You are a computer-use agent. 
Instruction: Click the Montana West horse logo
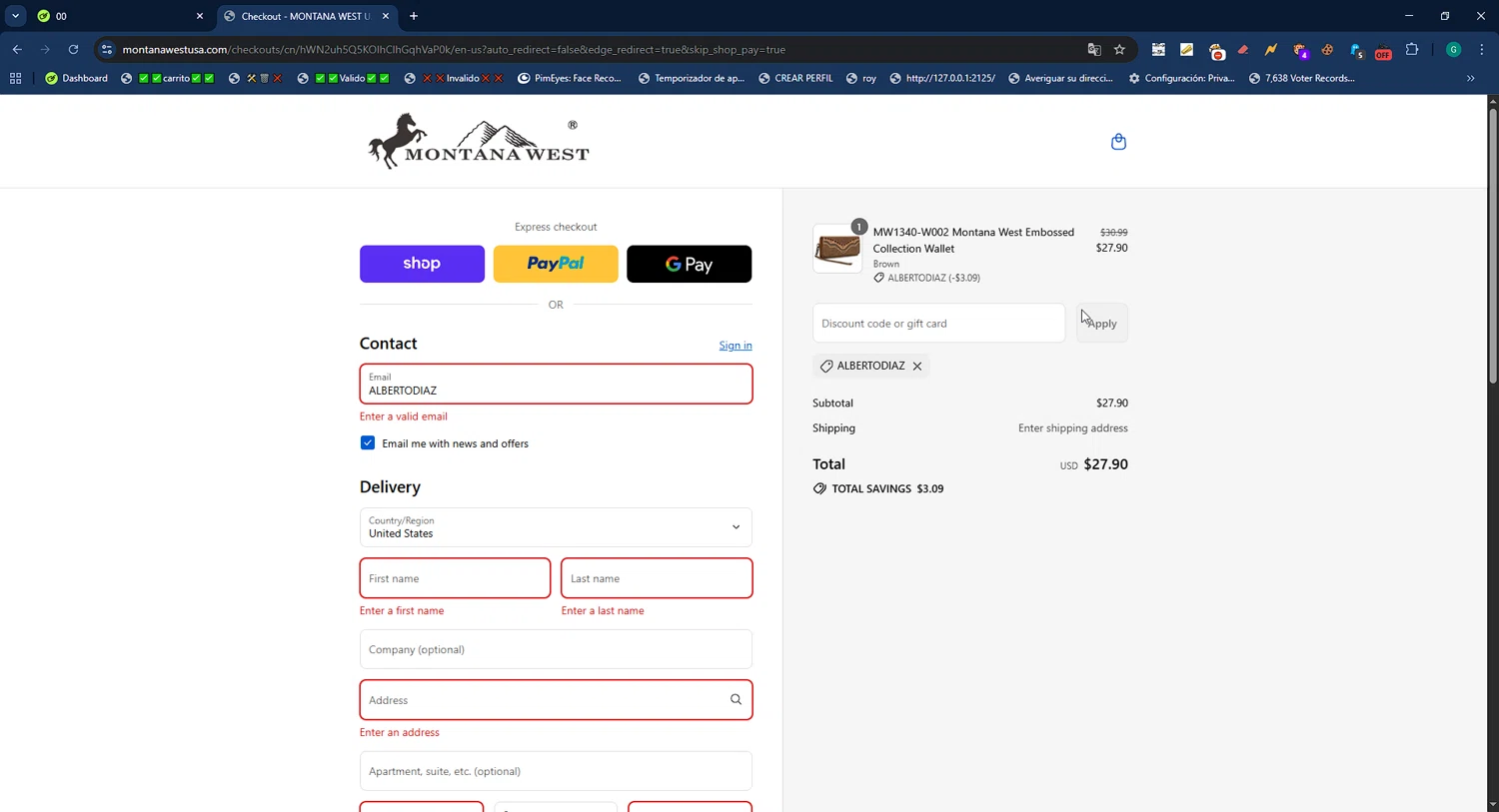(x=479, y=141)
